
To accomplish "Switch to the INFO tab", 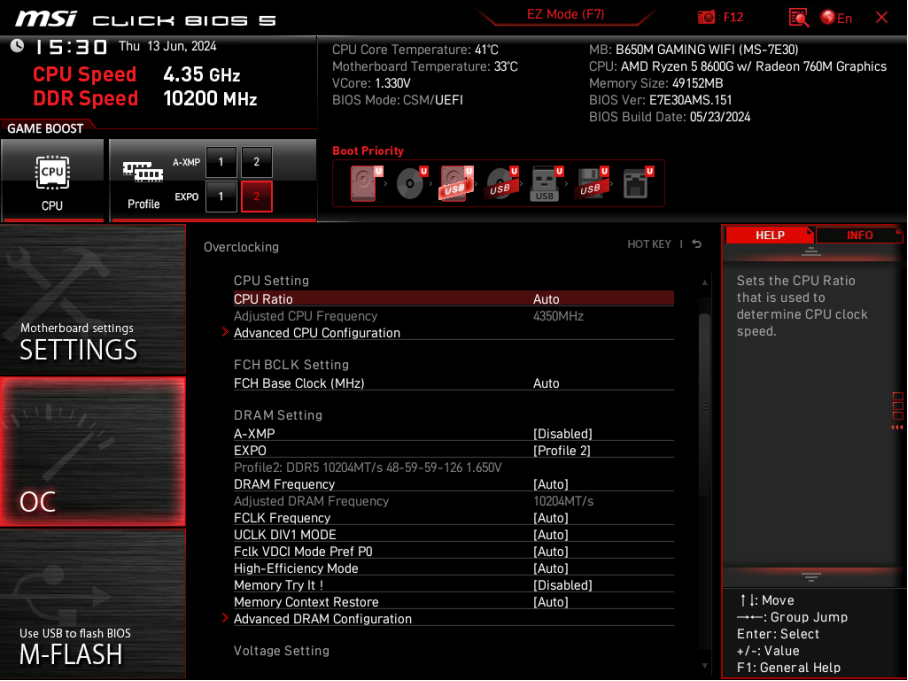I will pos(859,235).
